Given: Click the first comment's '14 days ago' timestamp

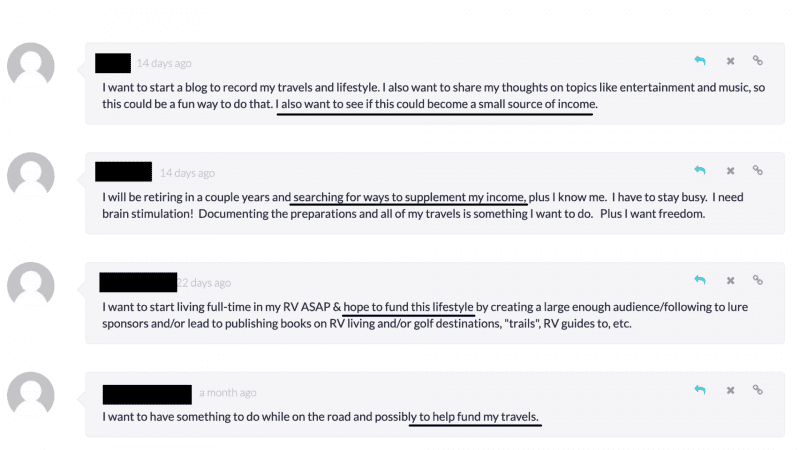Looking at the screenshot, I should [x=164, y=63].
